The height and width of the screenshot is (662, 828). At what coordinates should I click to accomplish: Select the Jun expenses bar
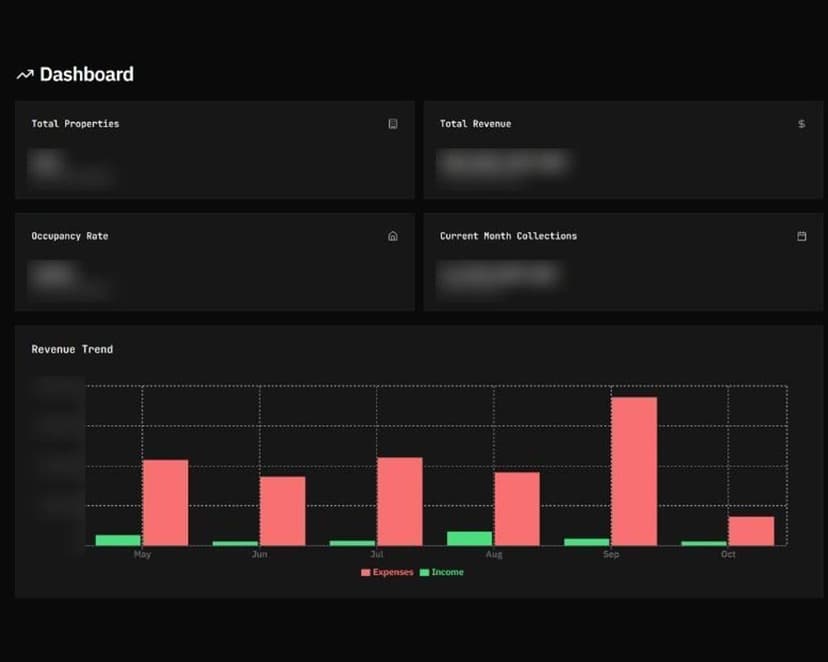click(x=283, y=511)
